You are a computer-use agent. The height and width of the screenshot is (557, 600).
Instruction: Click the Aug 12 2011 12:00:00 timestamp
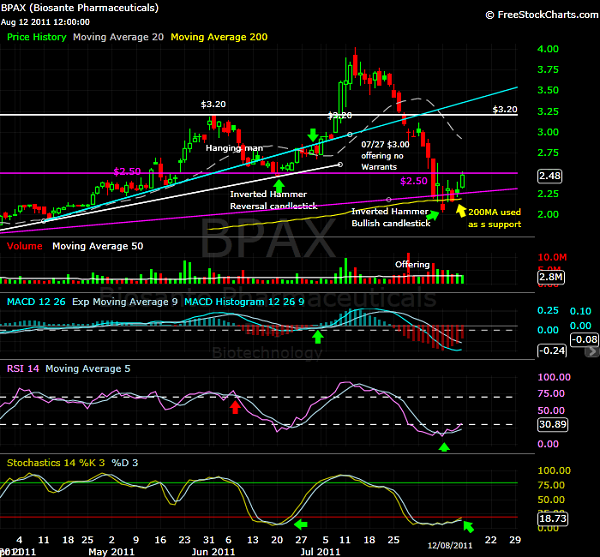click(x=45, y=22)
